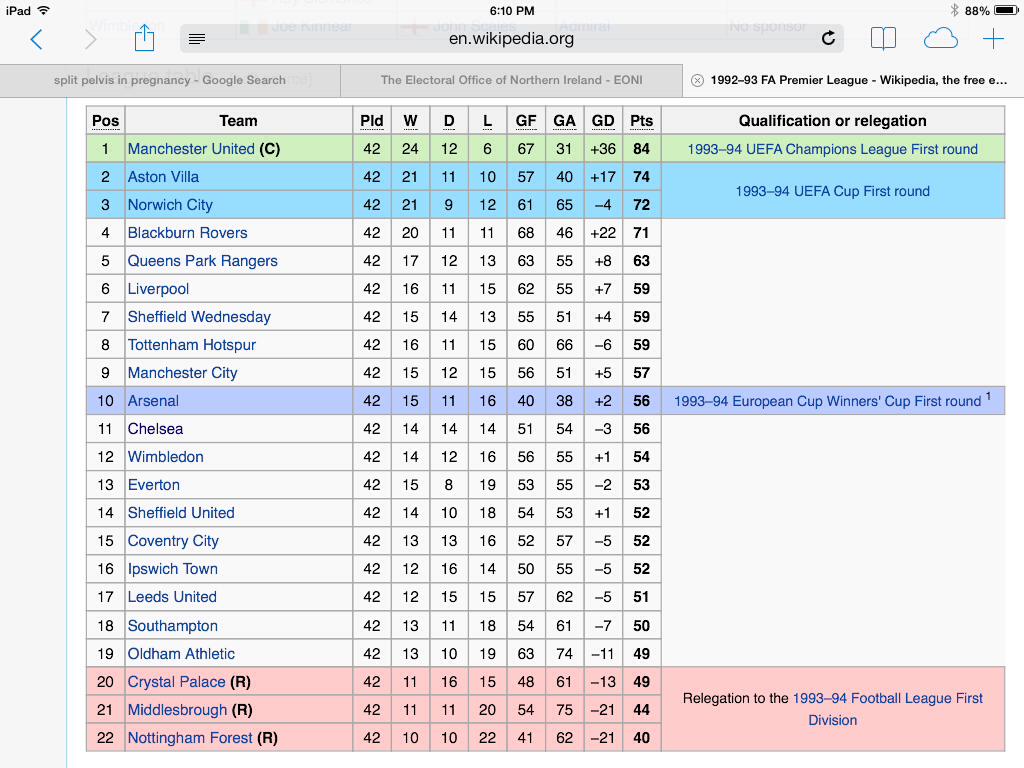1024x768 pixels.
Task: Close the 1992–93 FA Premier League tab
Action: [697, 80]
